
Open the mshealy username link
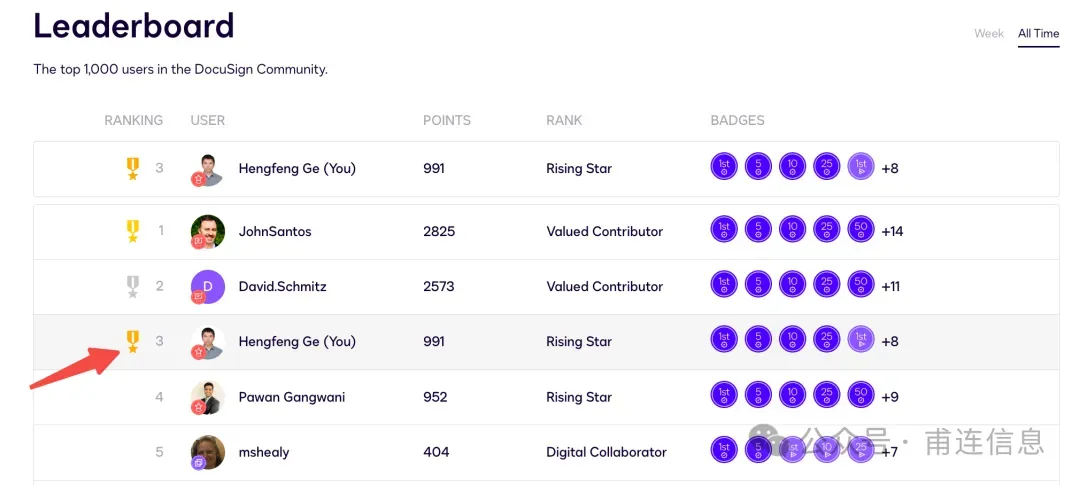point(264,453)
